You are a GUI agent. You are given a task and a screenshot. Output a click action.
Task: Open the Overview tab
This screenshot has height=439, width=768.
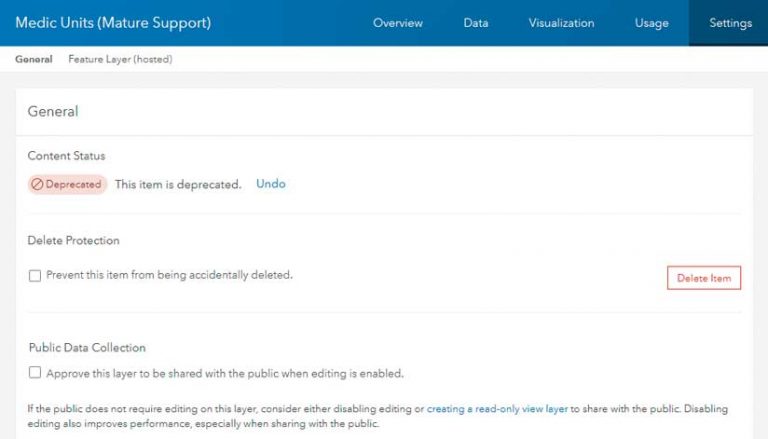(x=398, y=23)
